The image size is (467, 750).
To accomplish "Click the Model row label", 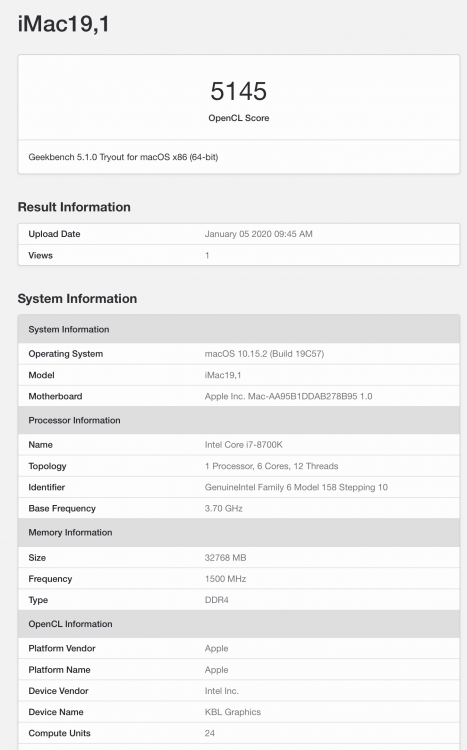I will [x=41, y=375].
